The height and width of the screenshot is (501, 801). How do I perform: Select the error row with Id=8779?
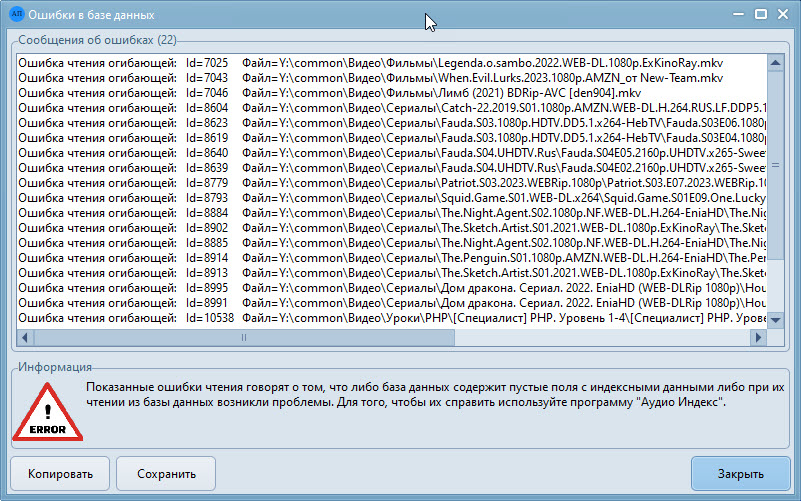(x=392, y=183)
